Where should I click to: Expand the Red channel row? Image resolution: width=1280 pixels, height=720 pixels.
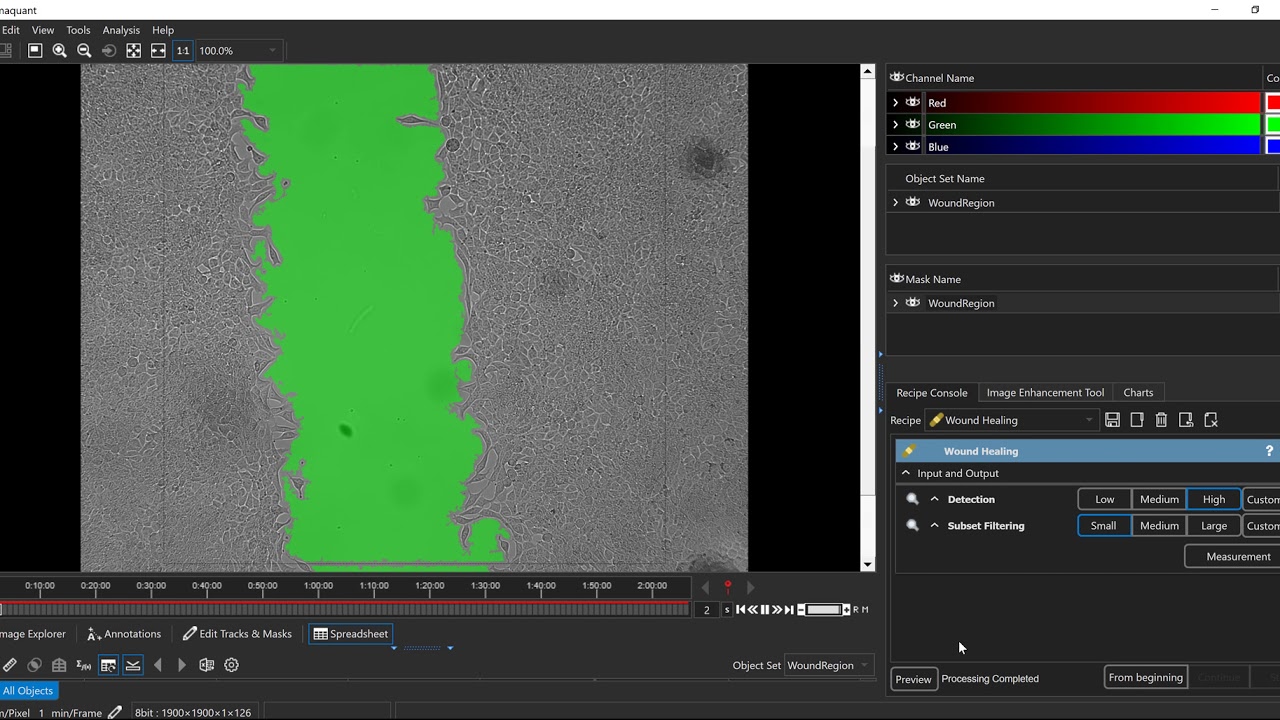coord(895,102)
